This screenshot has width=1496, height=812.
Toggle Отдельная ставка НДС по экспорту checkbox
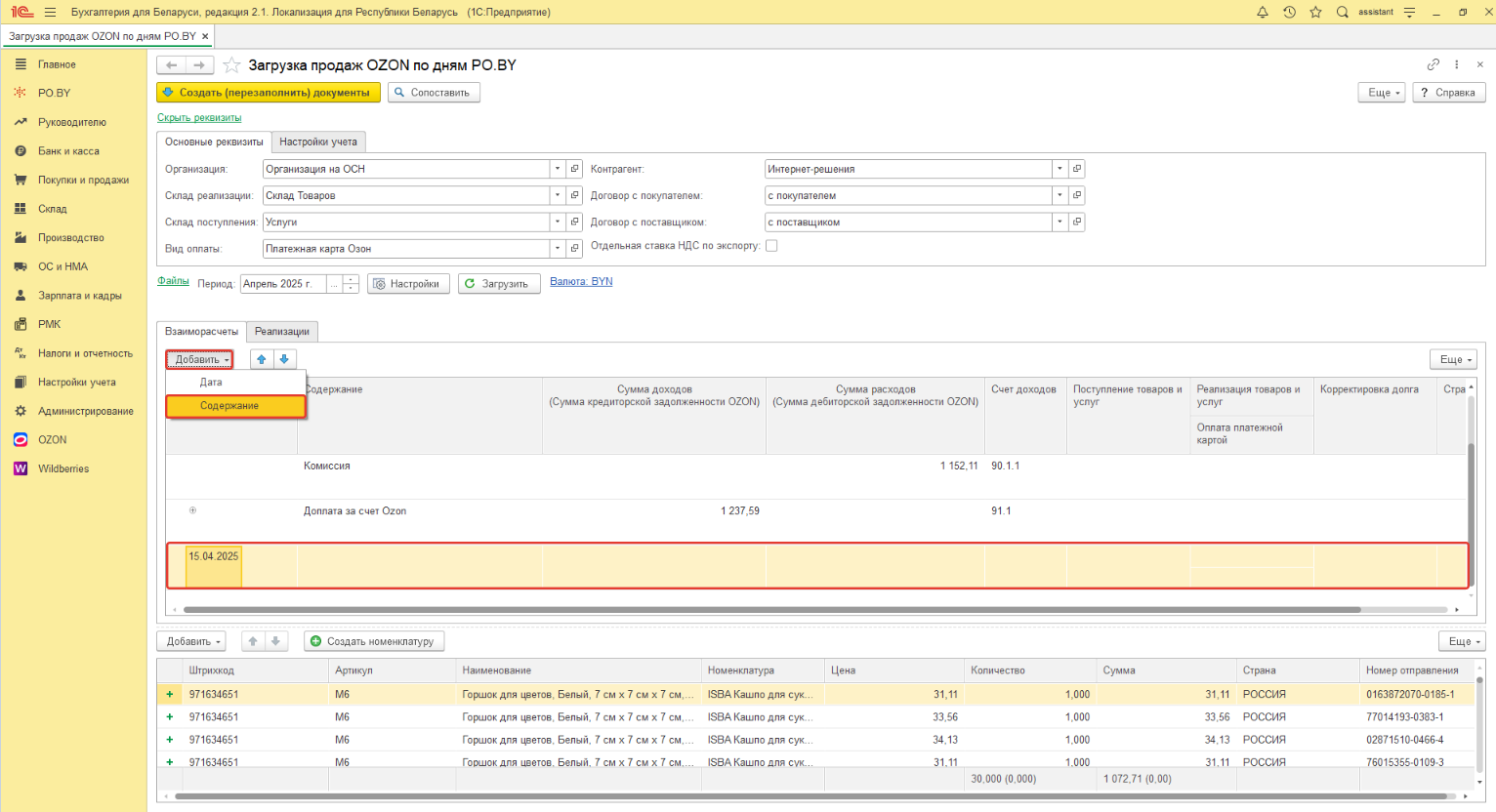[x=771, y=246]
